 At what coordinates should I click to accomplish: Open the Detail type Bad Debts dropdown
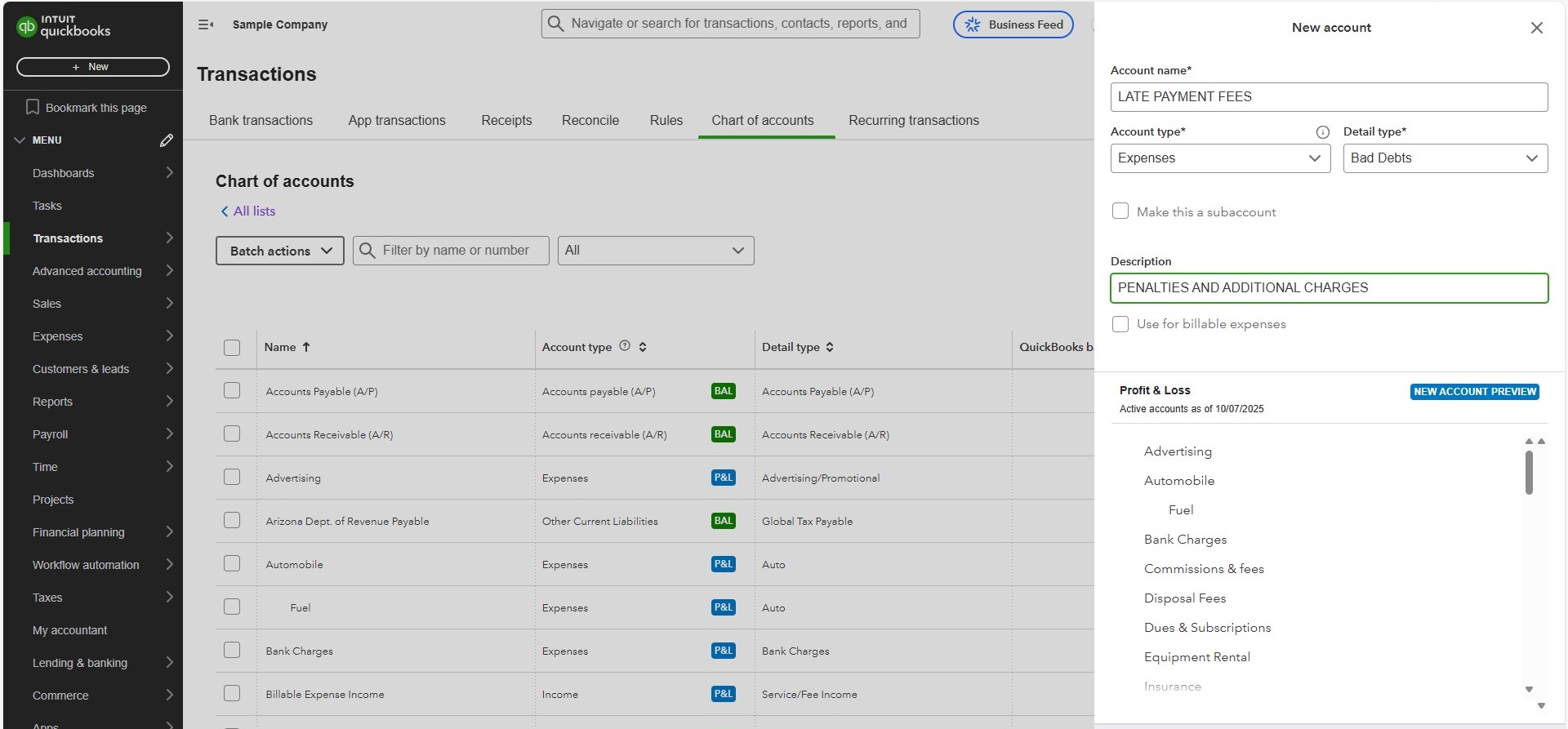(1445, 158)
